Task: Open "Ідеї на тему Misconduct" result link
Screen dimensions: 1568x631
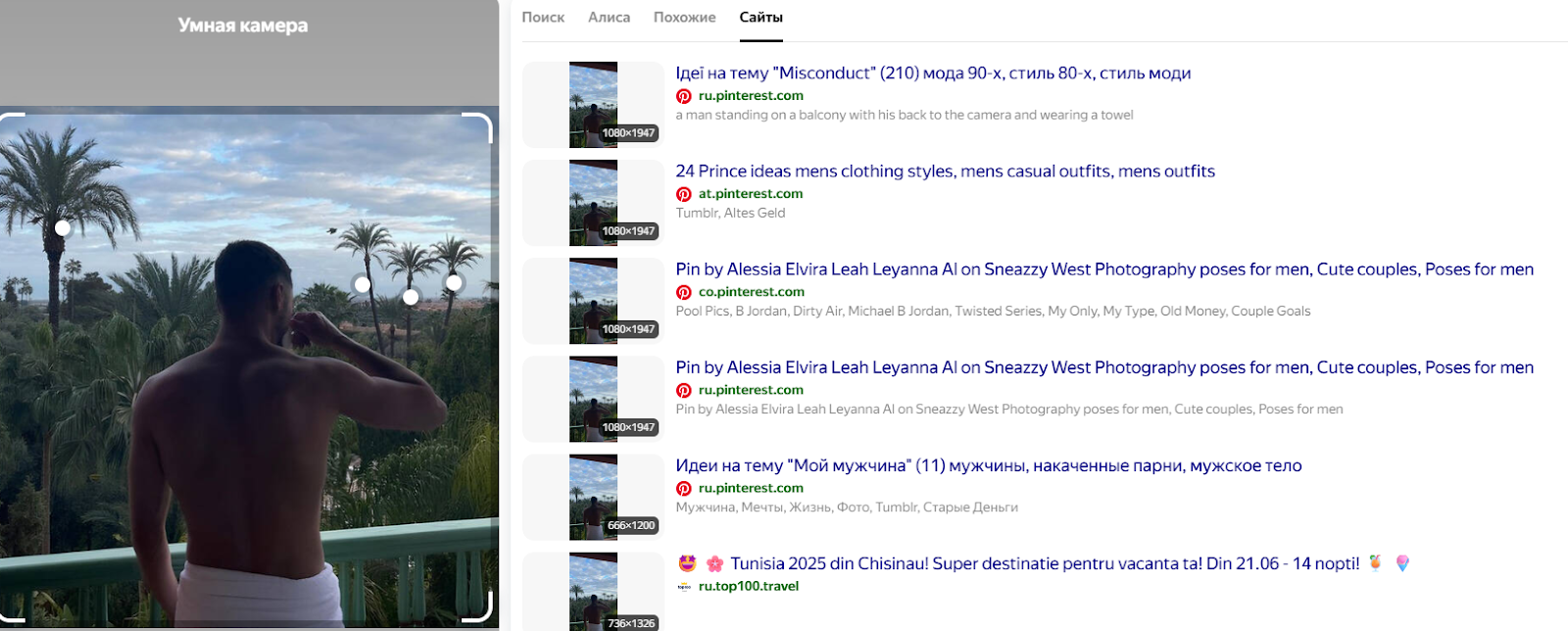Action: [x=932, y=73]
